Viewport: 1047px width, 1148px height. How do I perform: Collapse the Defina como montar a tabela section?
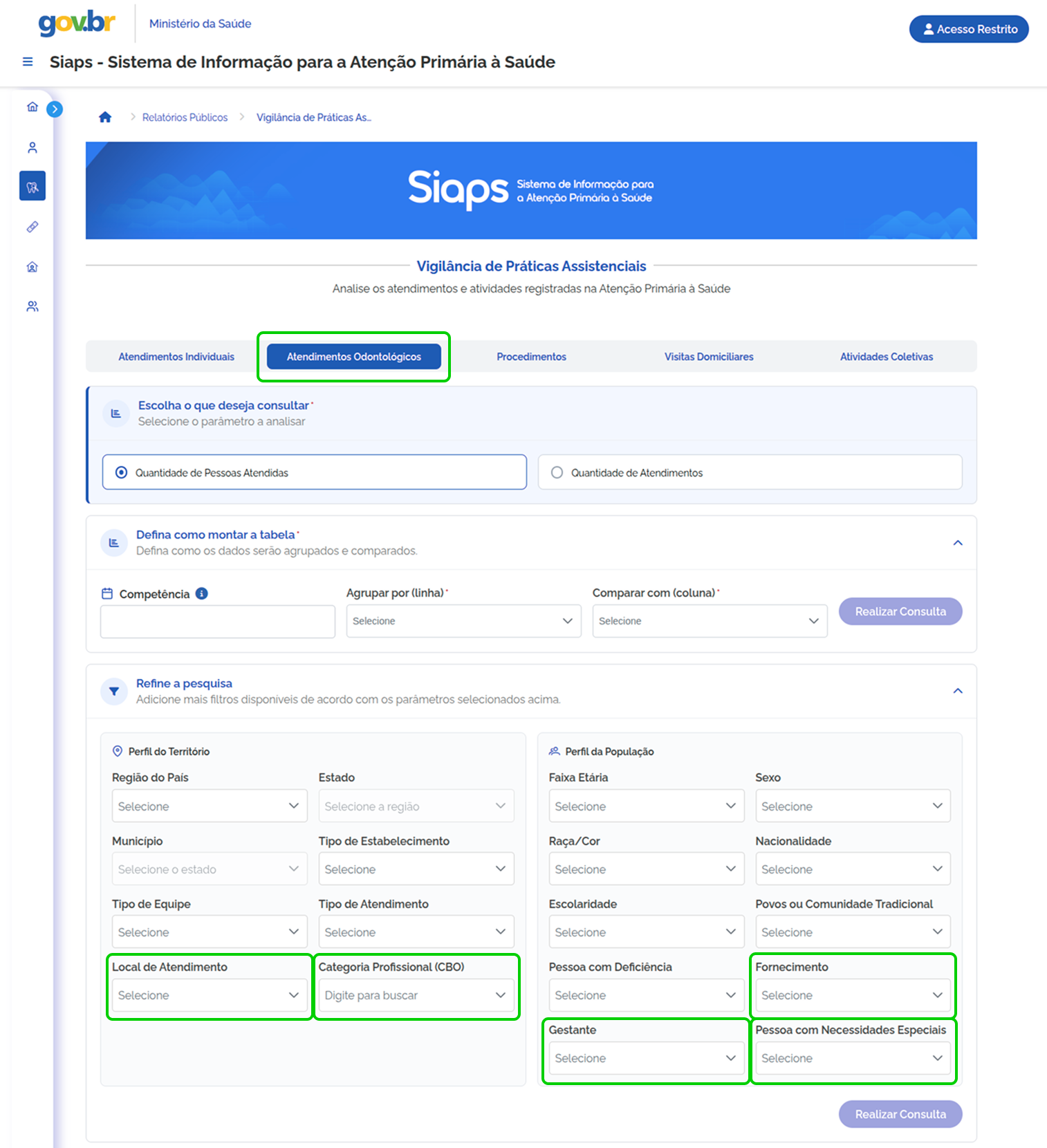pyautogui.click(x=958, y=543)
